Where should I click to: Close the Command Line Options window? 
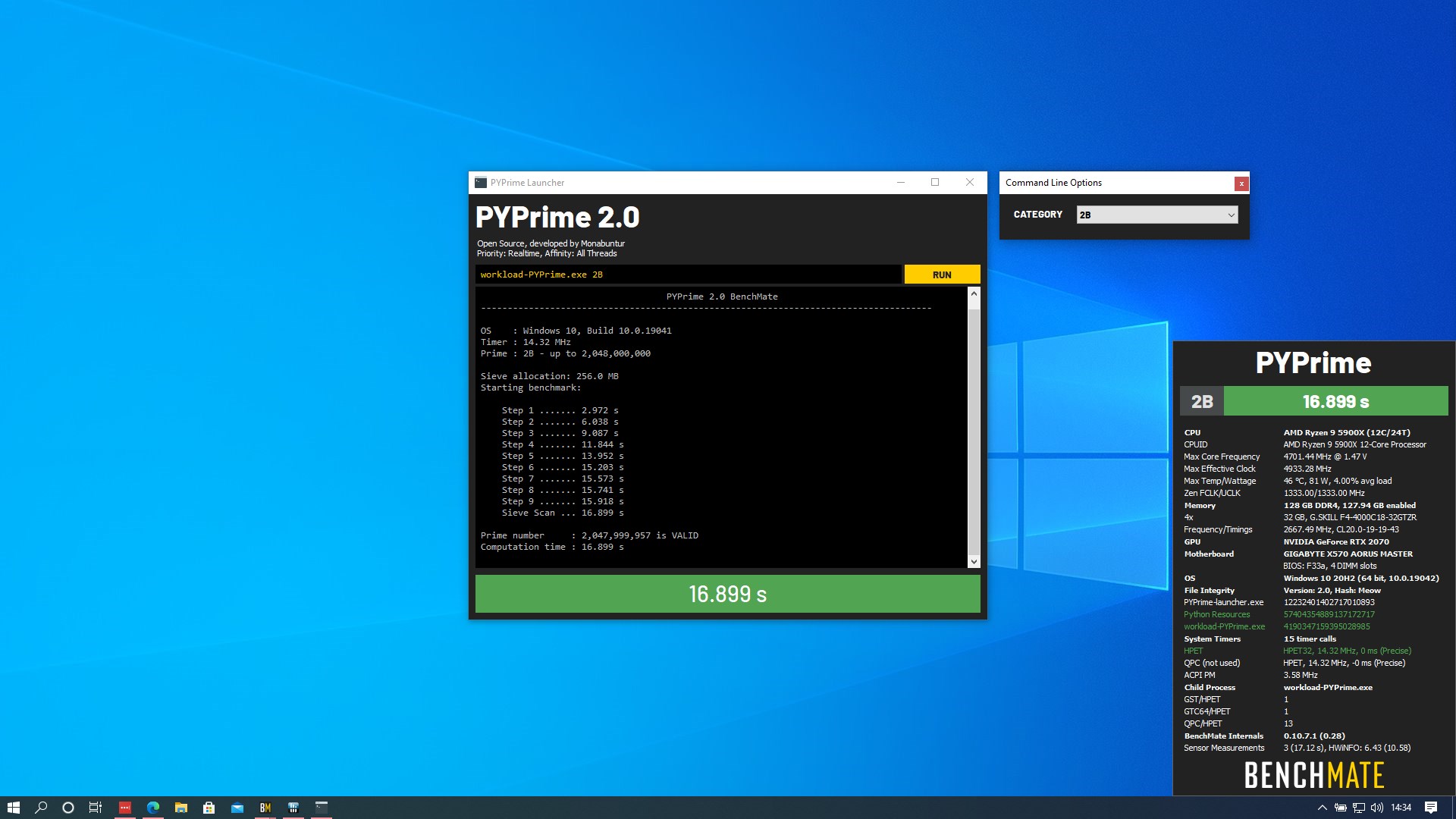point(1241,184)
